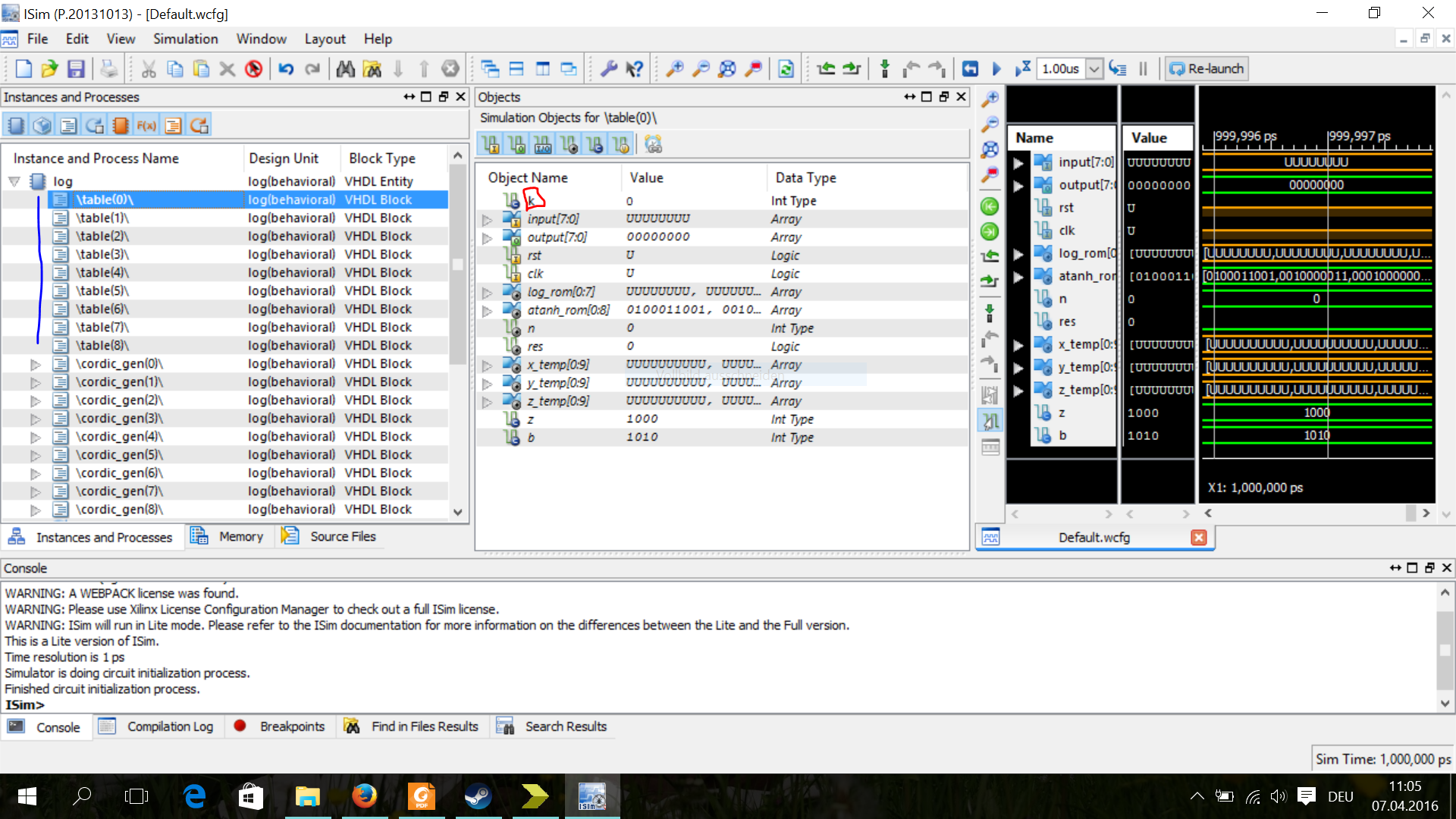
Task: Click the Zoom In toolbar icon
Action: 674,69
